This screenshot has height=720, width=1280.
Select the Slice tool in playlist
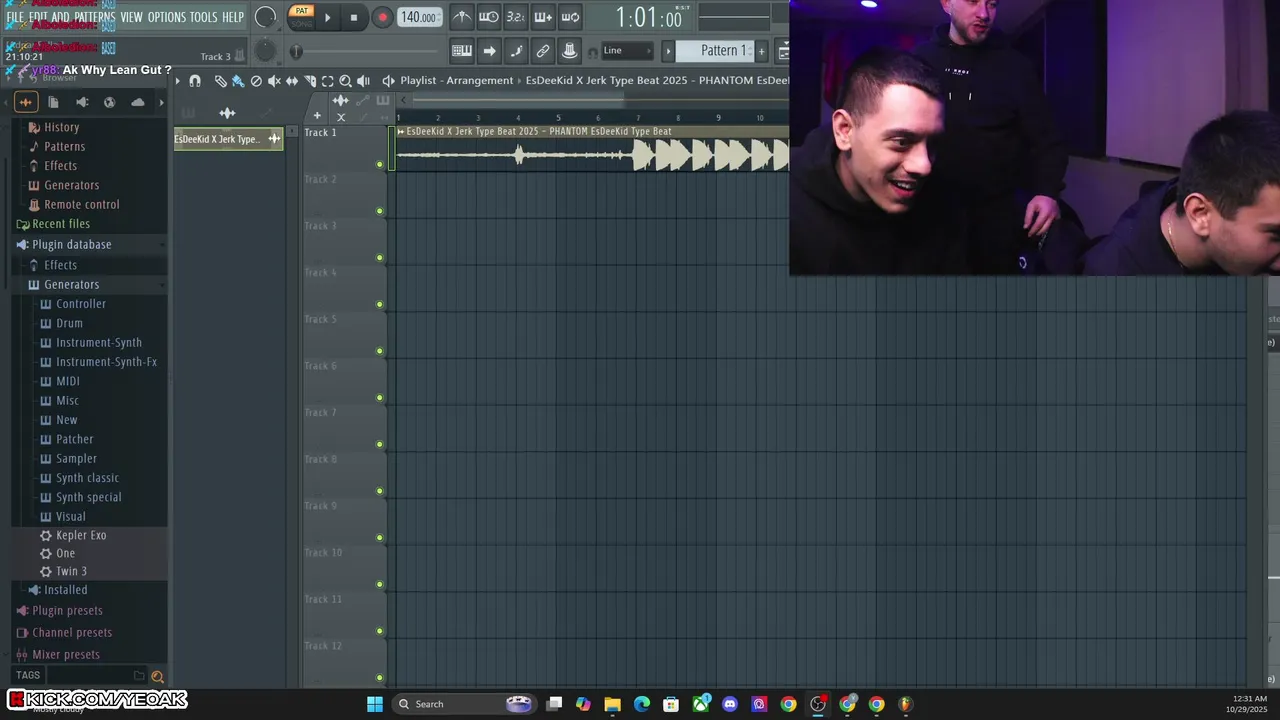point(310,81)
